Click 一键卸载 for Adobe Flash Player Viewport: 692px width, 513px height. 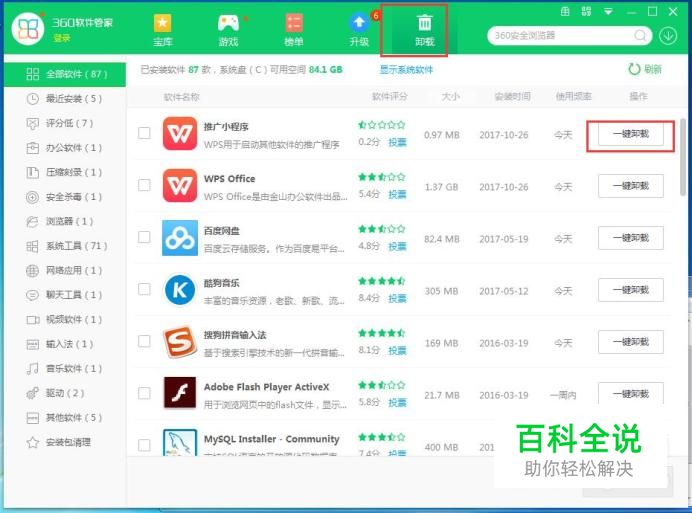click(631, 393)
